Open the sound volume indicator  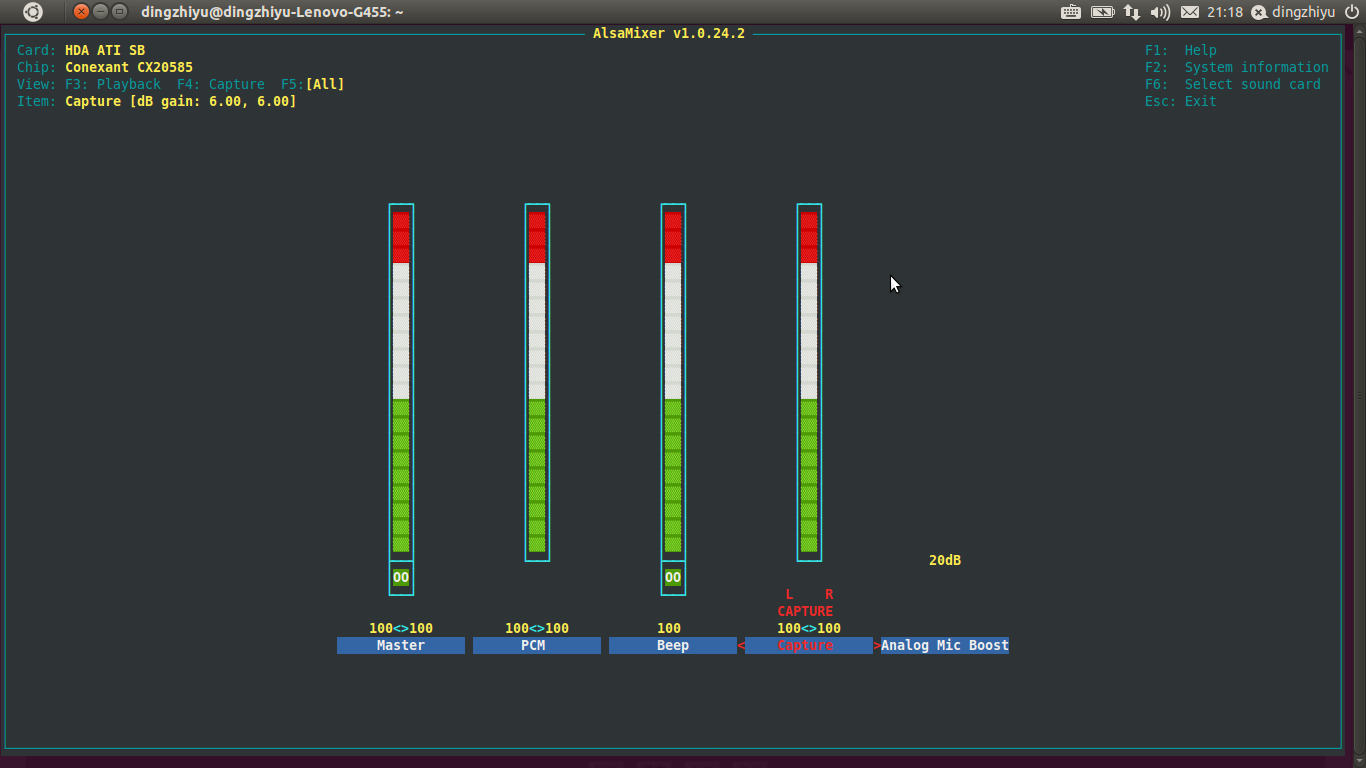tap(1160, 12)
